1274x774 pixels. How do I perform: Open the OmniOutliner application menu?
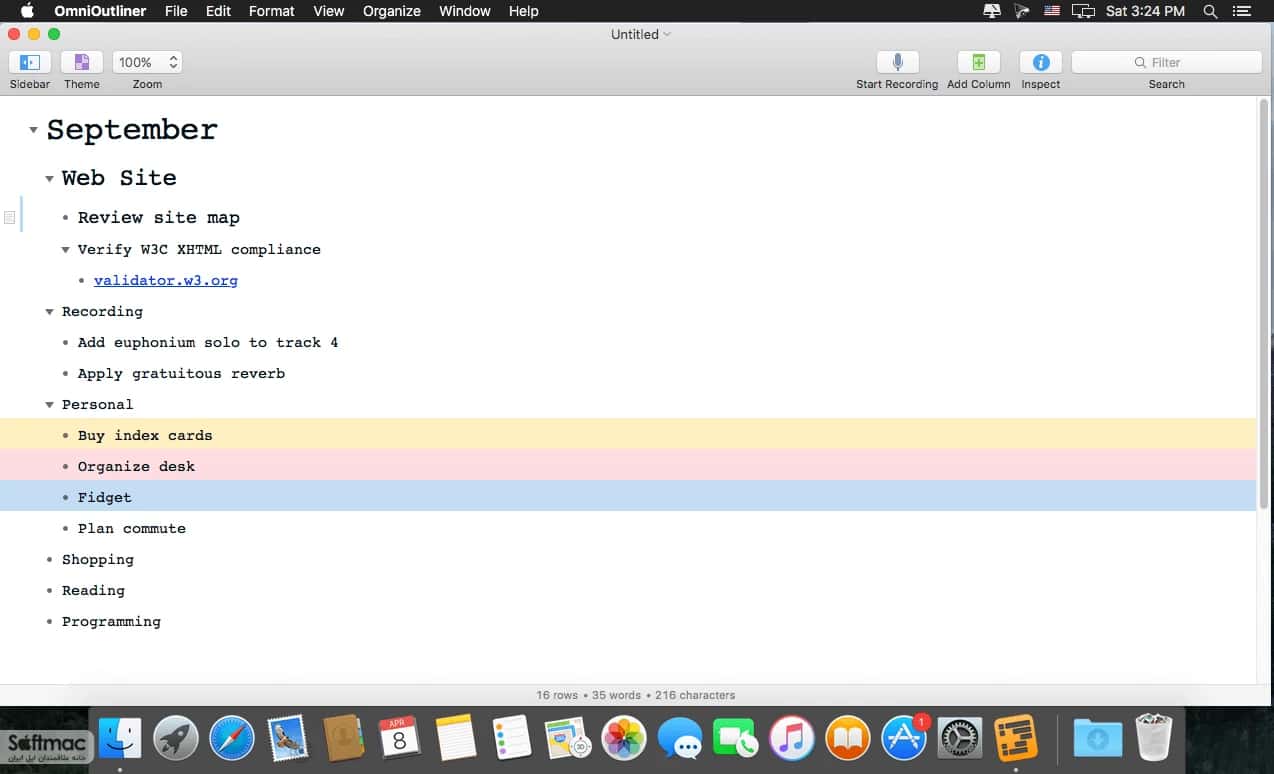pyautogui.click(x=99, y=11)
